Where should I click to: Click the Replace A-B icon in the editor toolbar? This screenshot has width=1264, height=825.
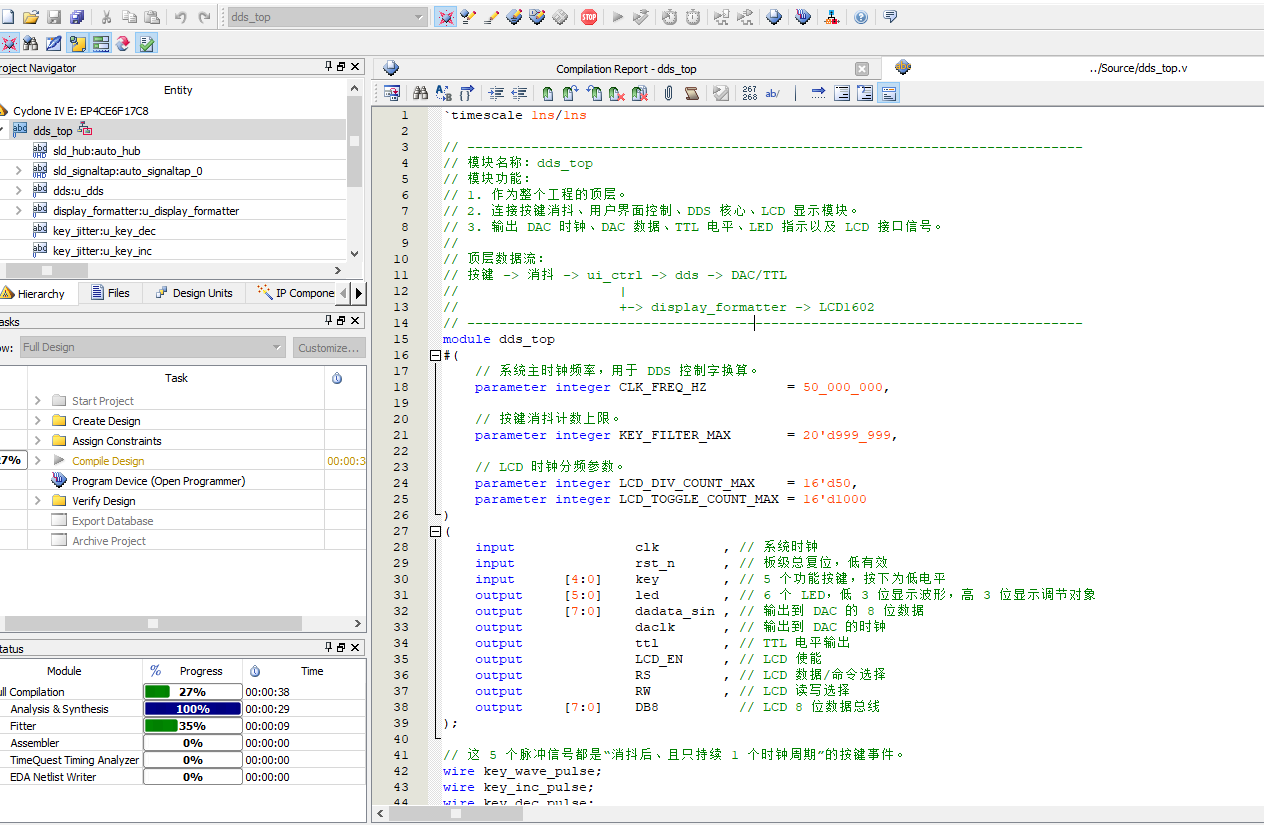pos(444,93)
